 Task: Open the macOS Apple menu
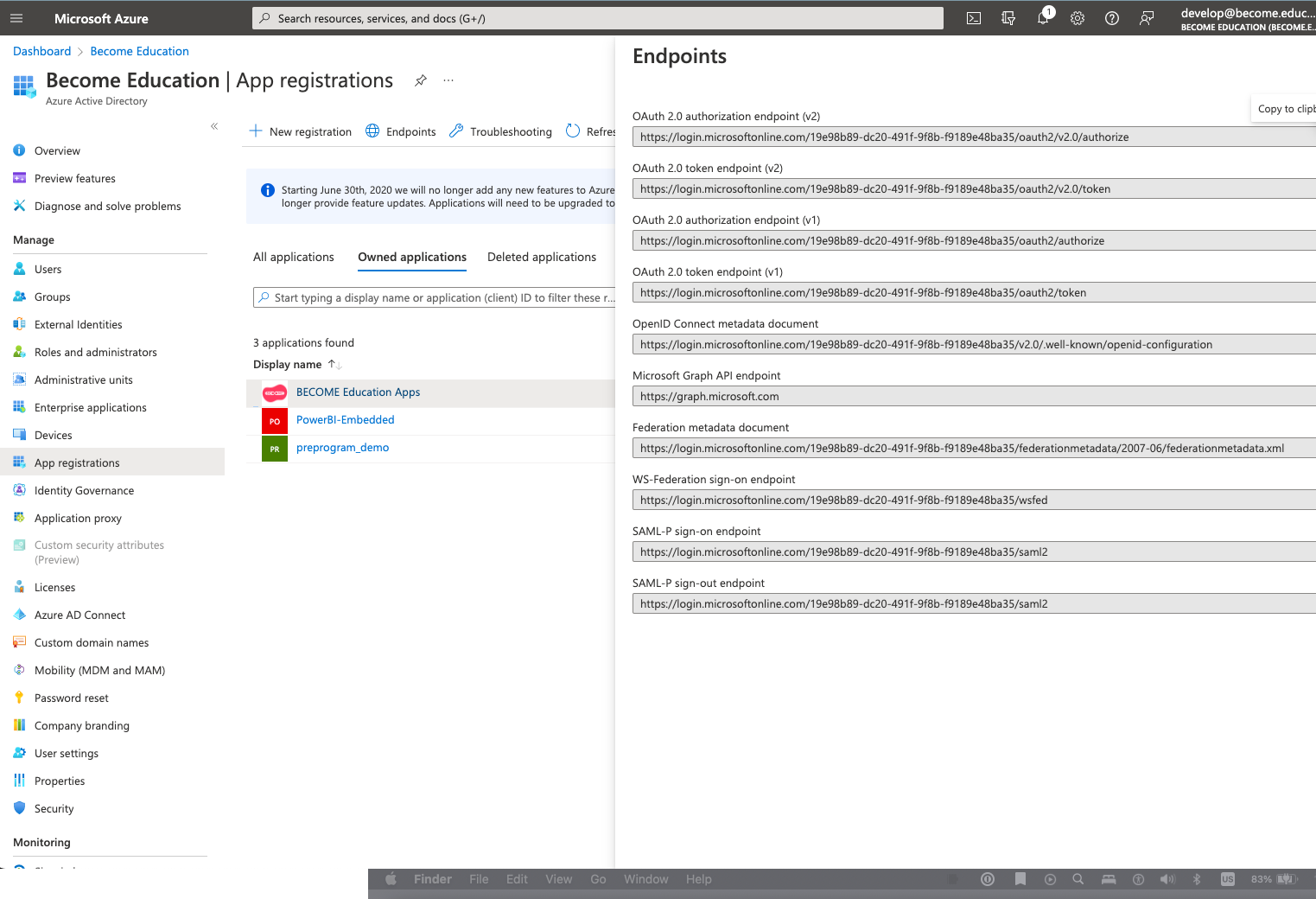[x=391, y=879]
